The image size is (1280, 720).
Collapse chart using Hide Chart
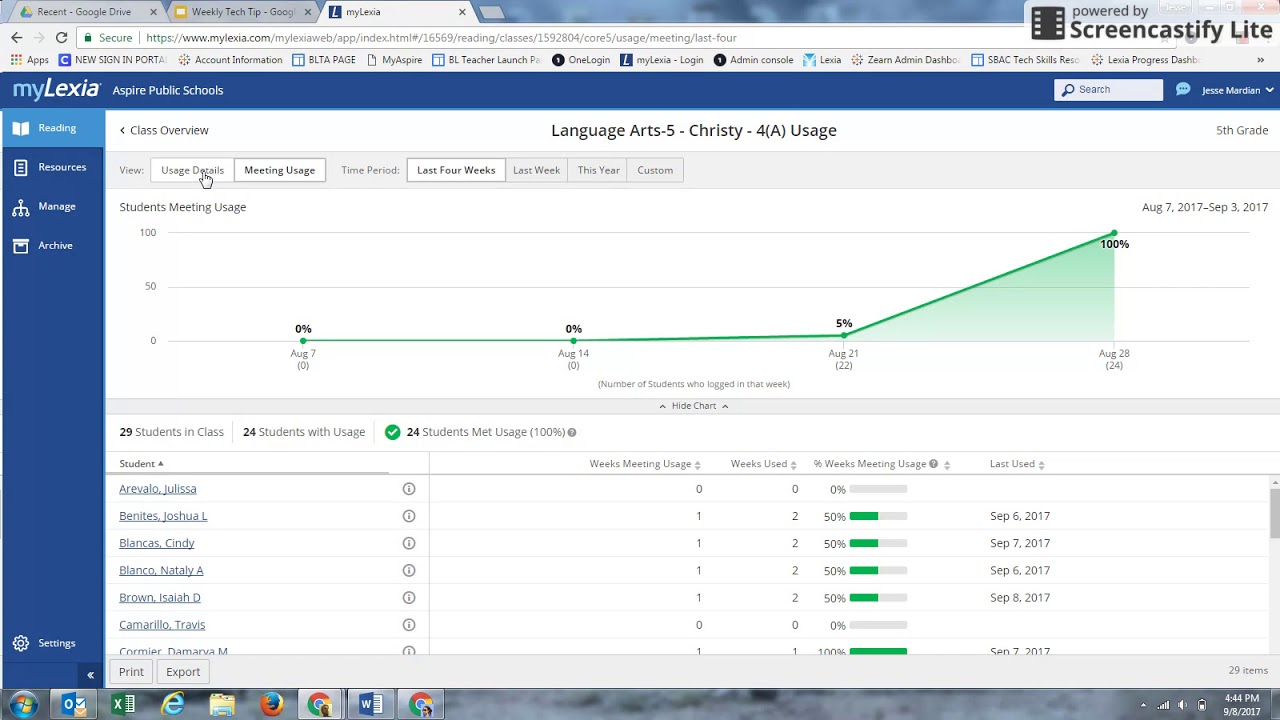(x=693, y=406)
